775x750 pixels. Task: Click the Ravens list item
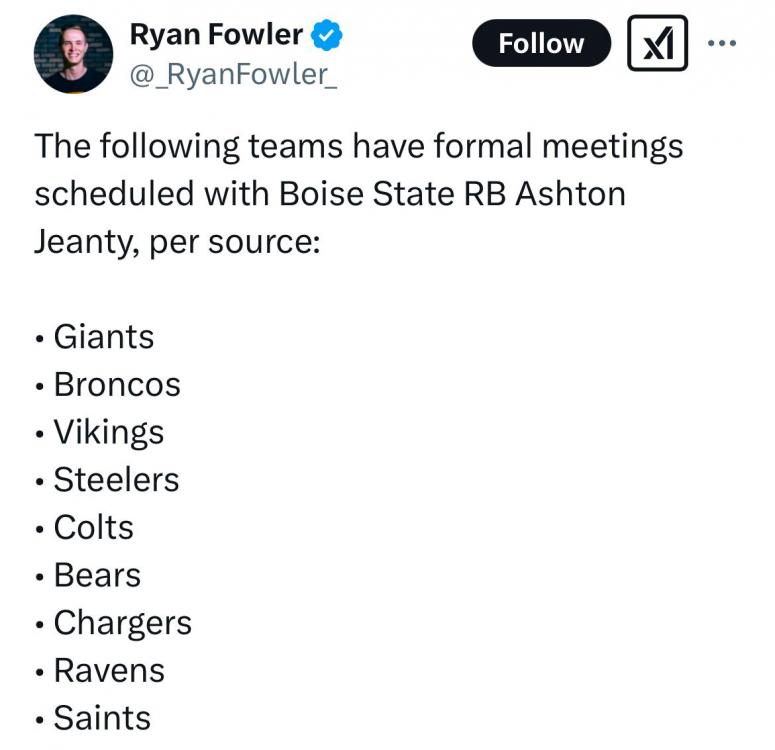click(109, 670)
